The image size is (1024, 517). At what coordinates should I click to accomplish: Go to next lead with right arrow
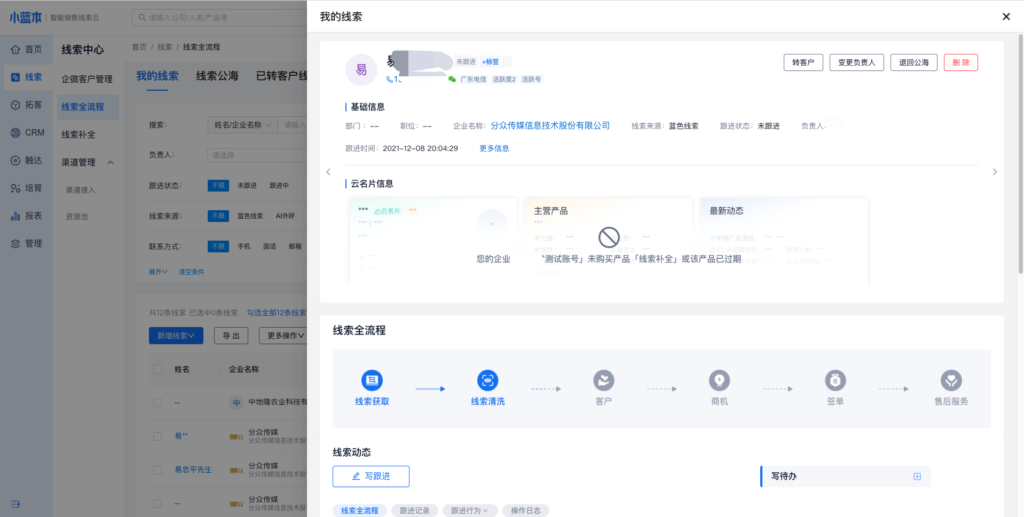tap(994, 172)
